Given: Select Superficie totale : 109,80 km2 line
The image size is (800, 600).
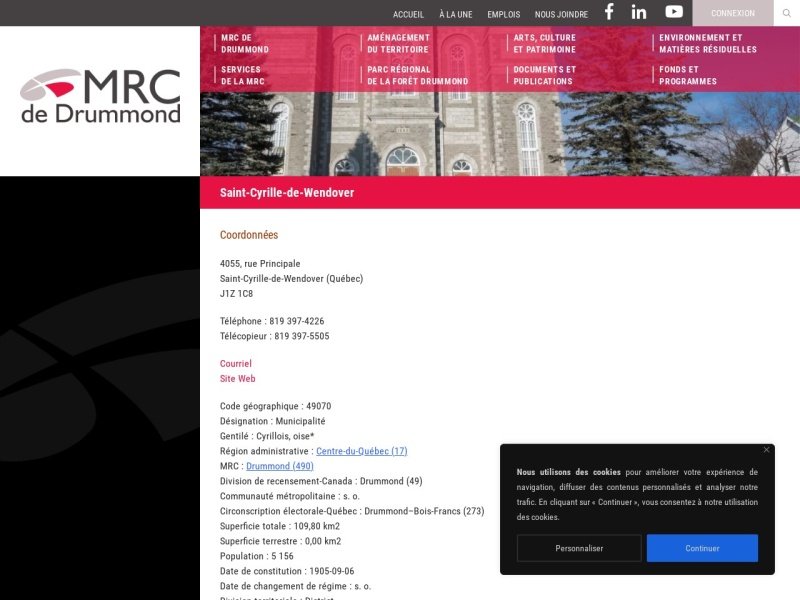Looking at the screenshot, I should [280, 526].
